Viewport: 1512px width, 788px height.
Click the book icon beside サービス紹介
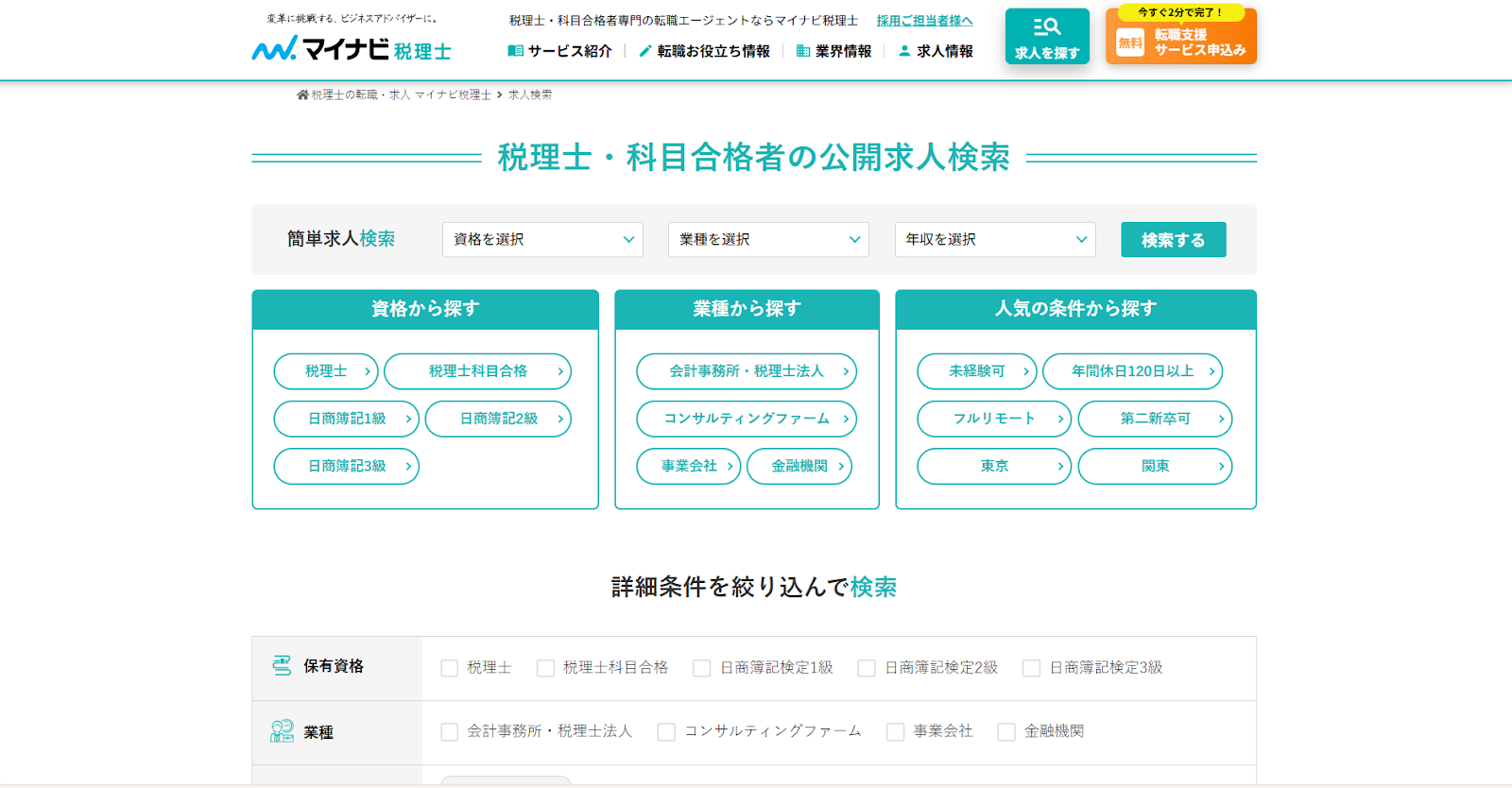pos(515,51)
